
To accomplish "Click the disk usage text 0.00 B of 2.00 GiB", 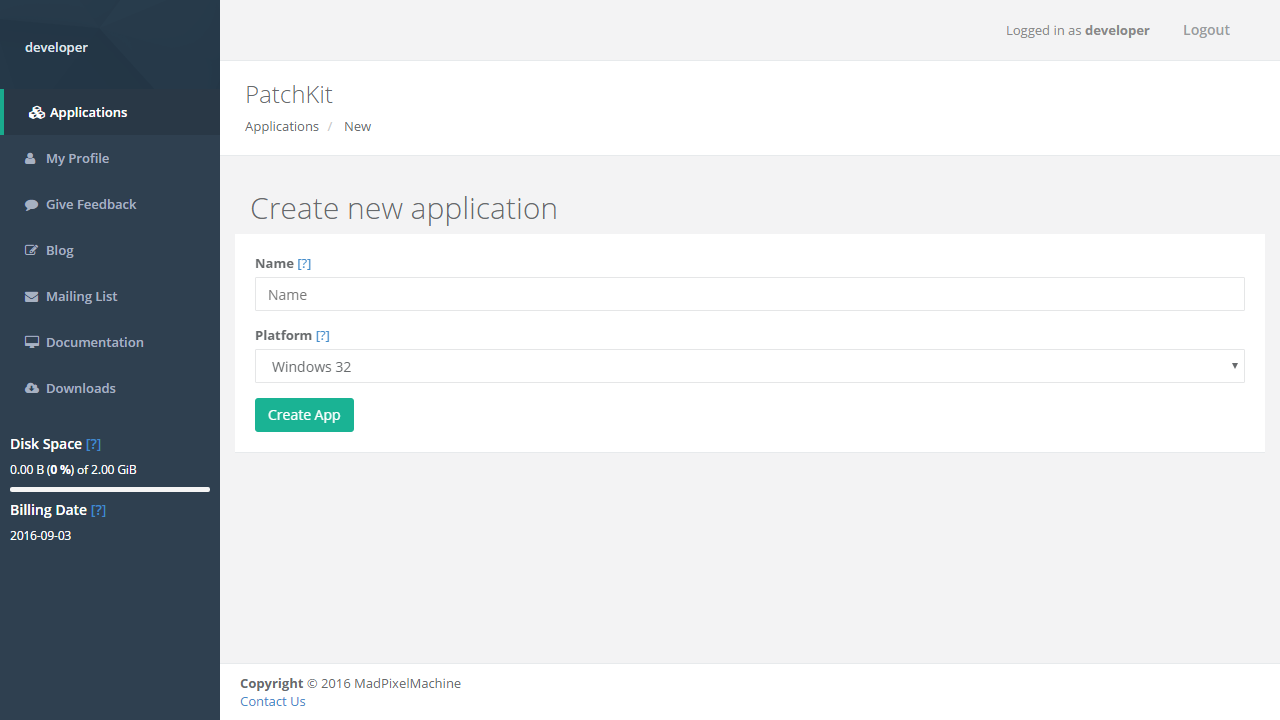I will [x=73, y=469].
